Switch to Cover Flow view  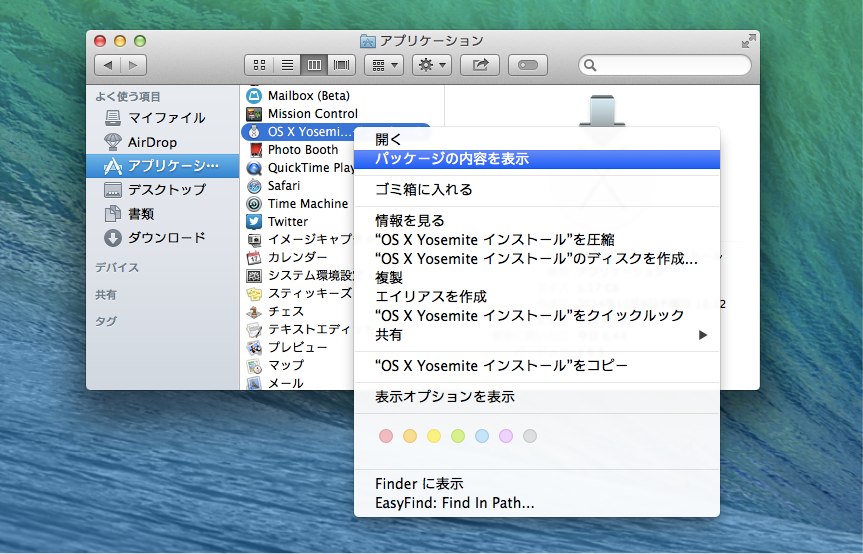pos(341,65)
